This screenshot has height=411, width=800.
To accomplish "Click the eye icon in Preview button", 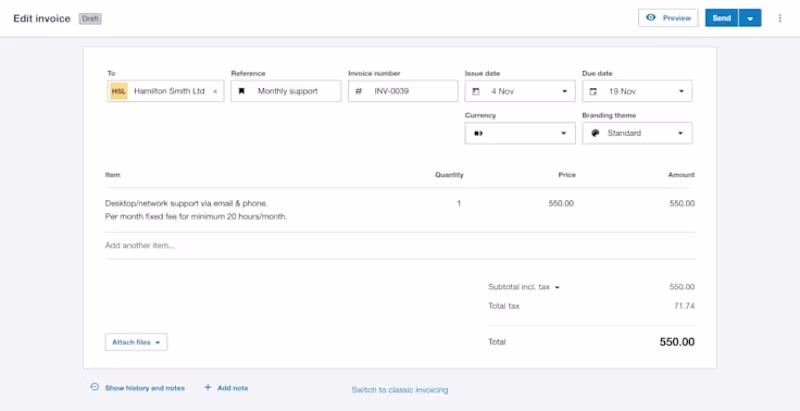I will click(x=651, y=18).
